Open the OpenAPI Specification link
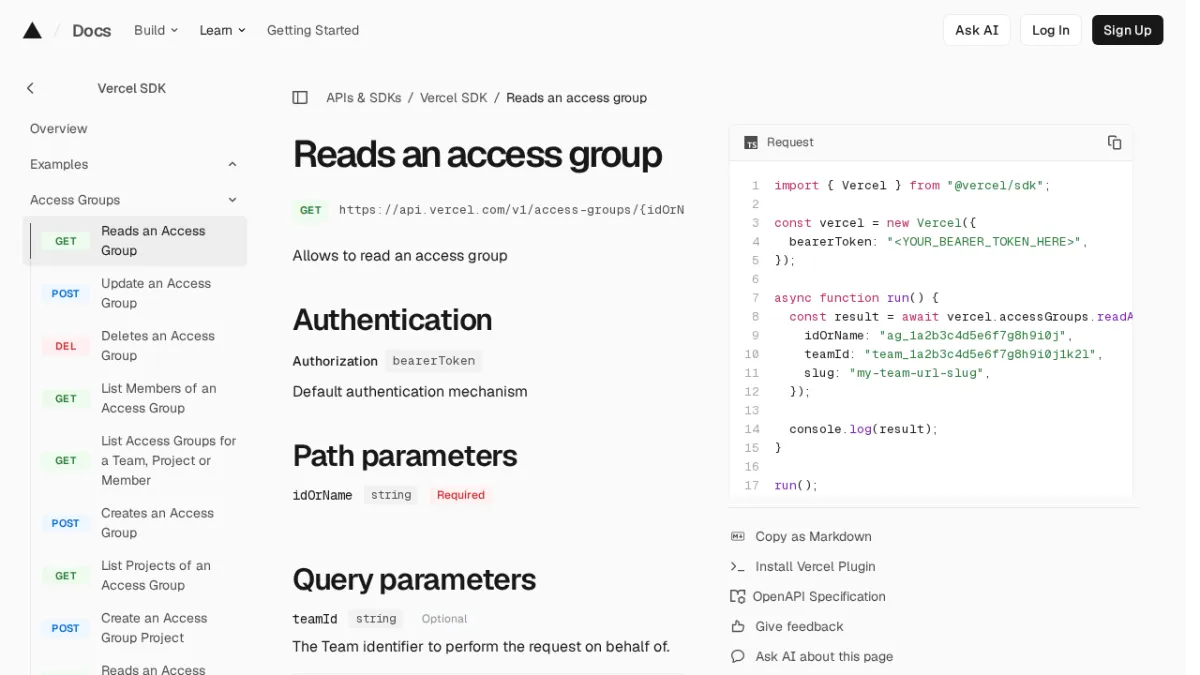 pyautogui.click(x=819, y=596)
